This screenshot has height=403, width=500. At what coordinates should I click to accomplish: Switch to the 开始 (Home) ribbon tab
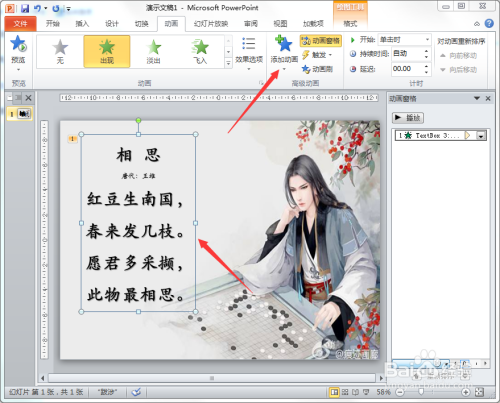(x=53, y=24)
